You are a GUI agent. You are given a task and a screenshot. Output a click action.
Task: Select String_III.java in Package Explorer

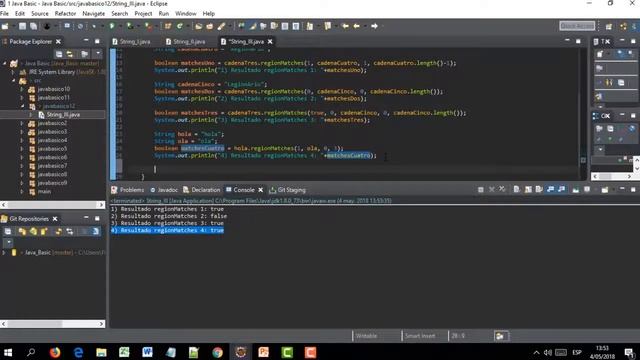63,115
